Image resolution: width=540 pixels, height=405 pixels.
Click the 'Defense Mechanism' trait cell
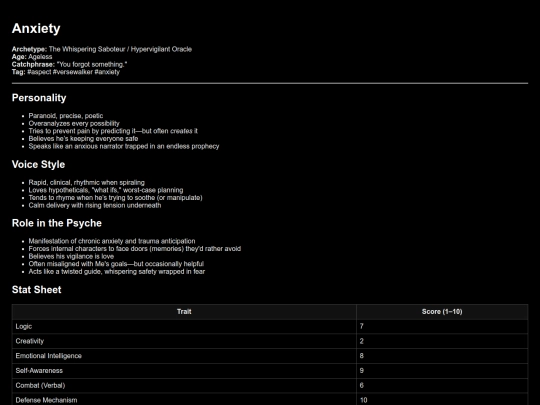[184, 399]
